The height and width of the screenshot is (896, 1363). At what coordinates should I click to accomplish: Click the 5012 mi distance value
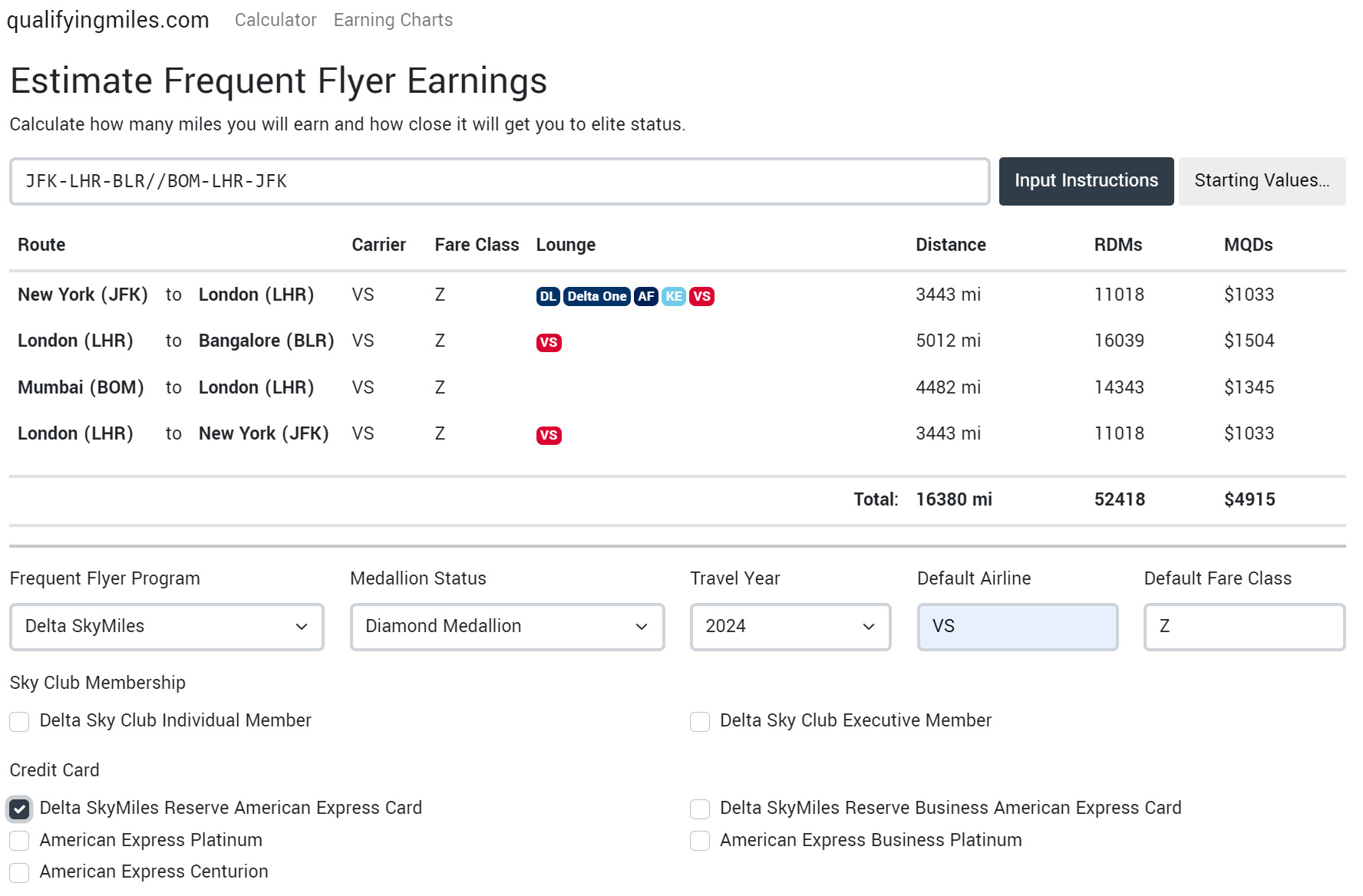pyautogui.click(x=948, y=341)
